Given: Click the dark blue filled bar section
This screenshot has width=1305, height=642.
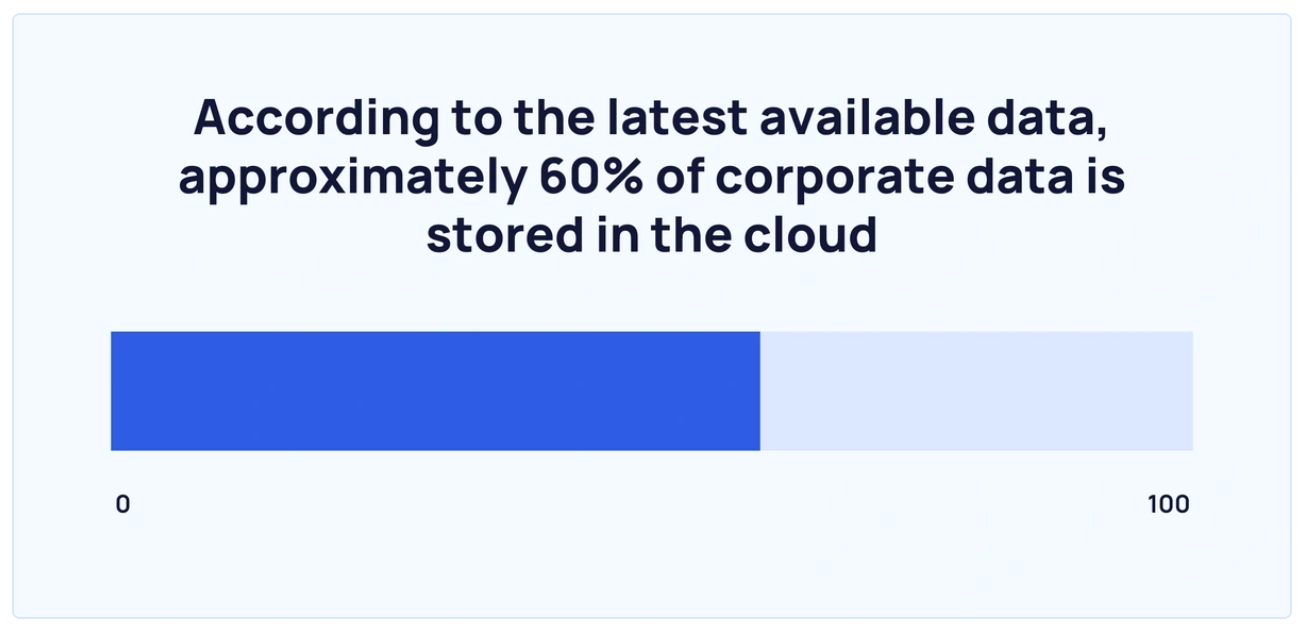Looking at the screenshot, I should [435, 391].
